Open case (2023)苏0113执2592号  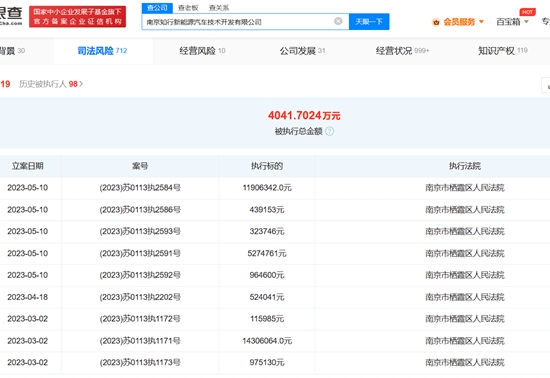tap(140, 275)
